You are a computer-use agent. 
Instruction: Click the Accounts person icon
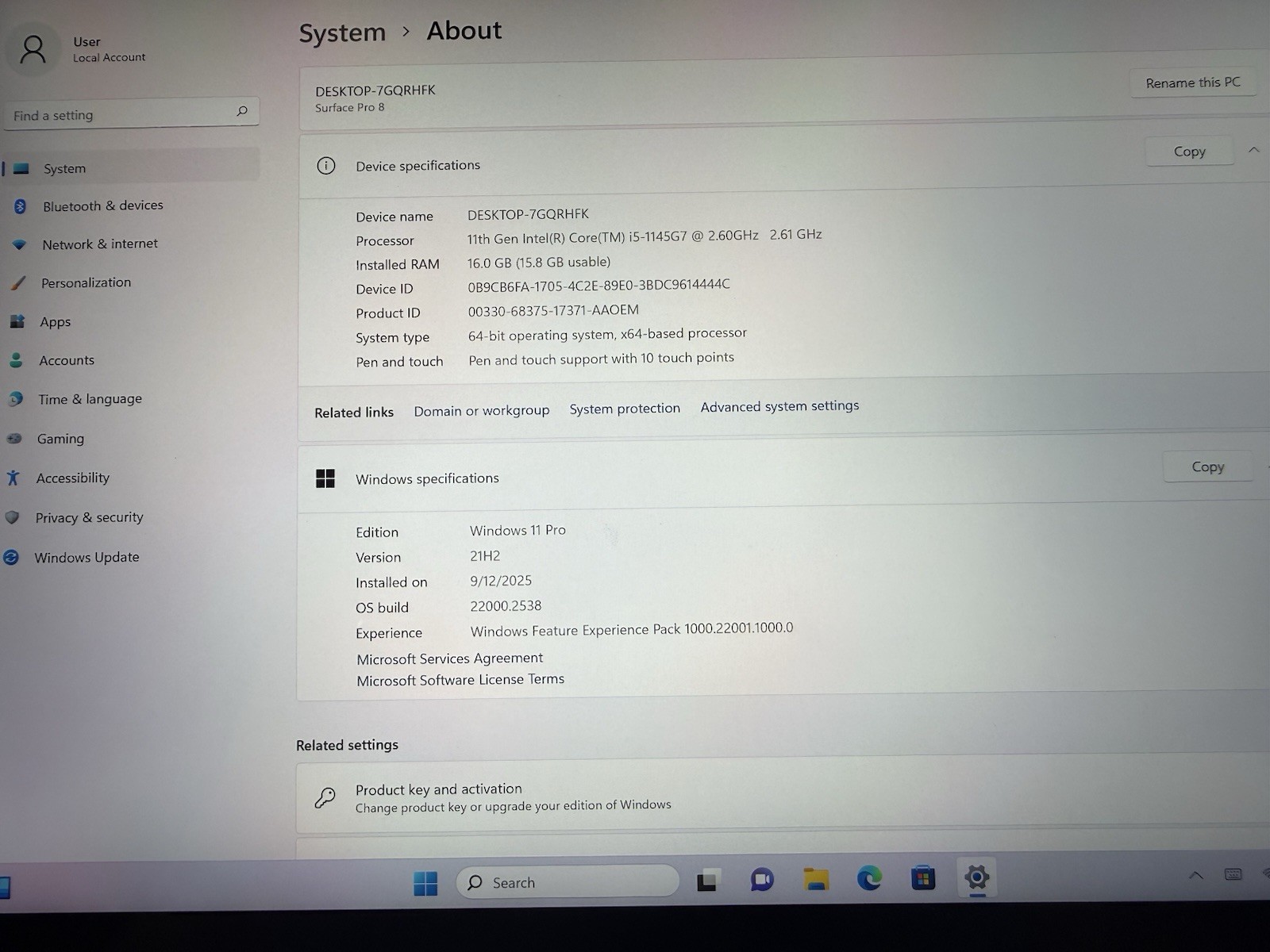coord(16,360)
